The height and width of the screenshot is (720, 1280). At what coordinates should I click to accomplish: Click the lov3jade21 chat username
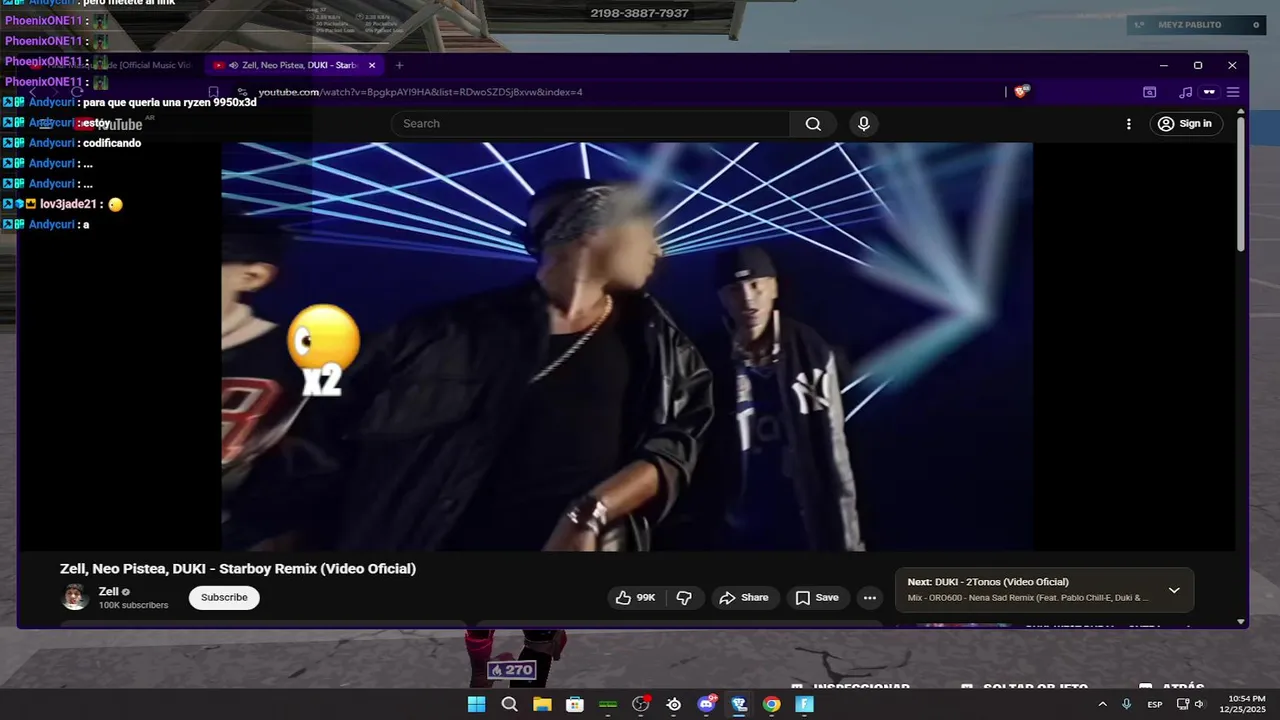coord(68,204)
